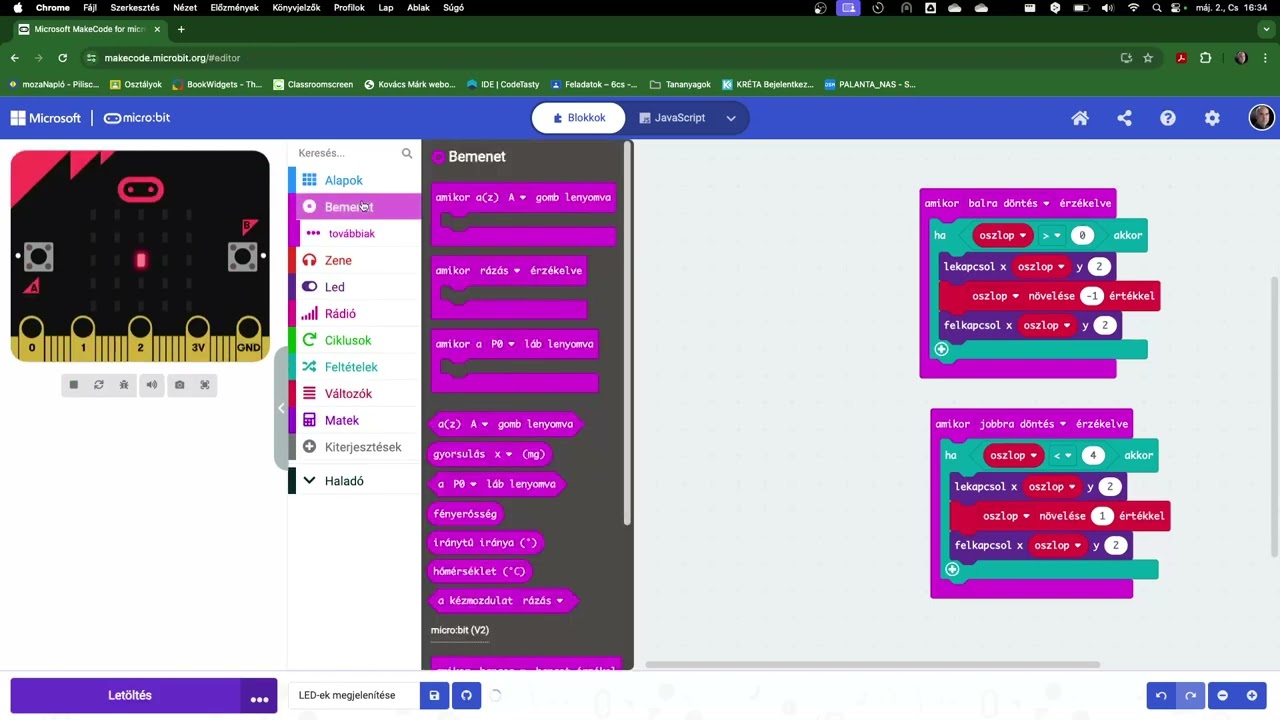This screenshot has height=720, width=1280.
Task: Open the x axis dropdown in gyorsulás block
Action: [x=503, y=454]
